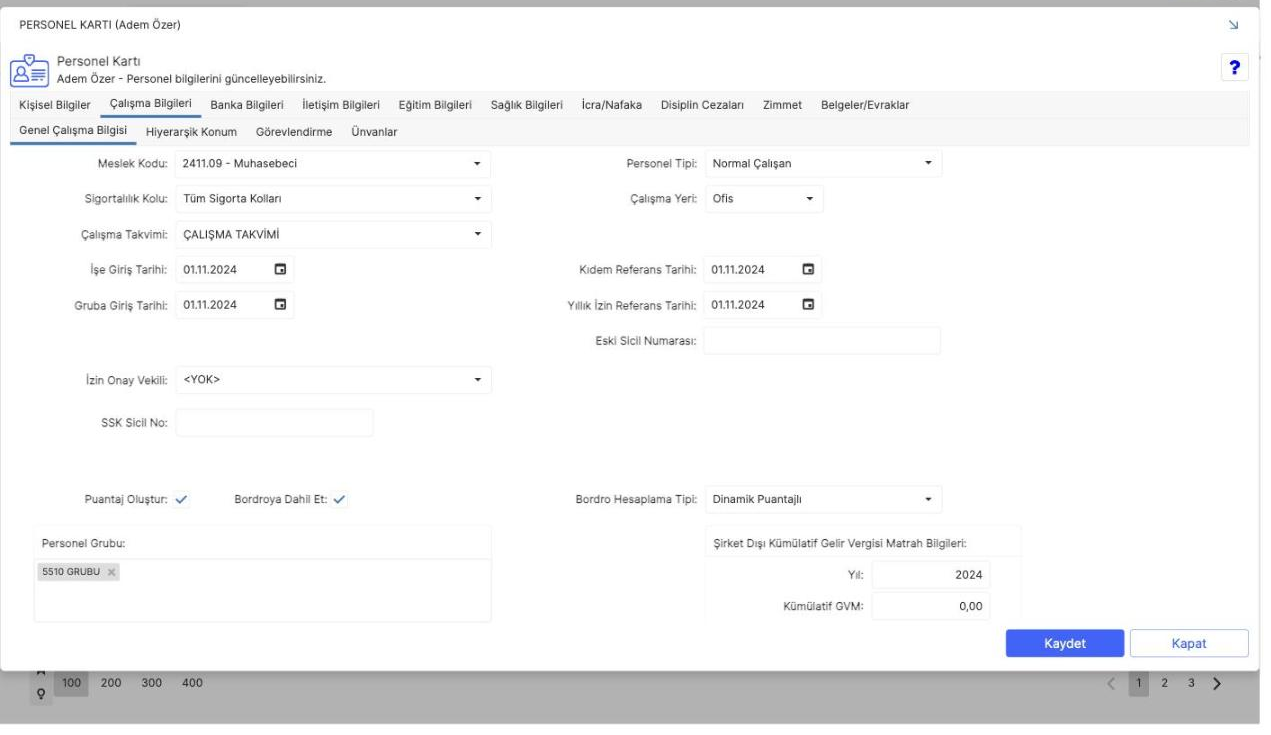Click the Kümülatif GVM field

(932, 605)
